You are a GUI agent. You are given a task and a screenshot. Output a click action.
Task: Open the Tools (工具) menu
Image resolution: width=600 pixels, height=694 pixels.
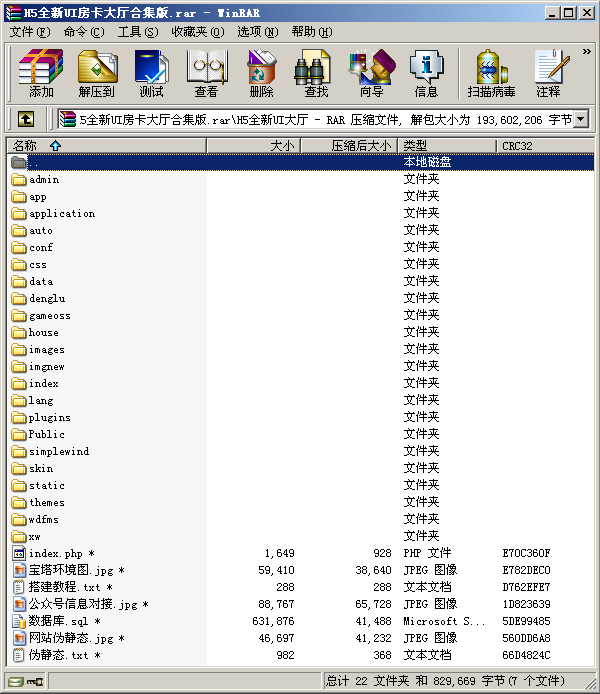point(137,32)
